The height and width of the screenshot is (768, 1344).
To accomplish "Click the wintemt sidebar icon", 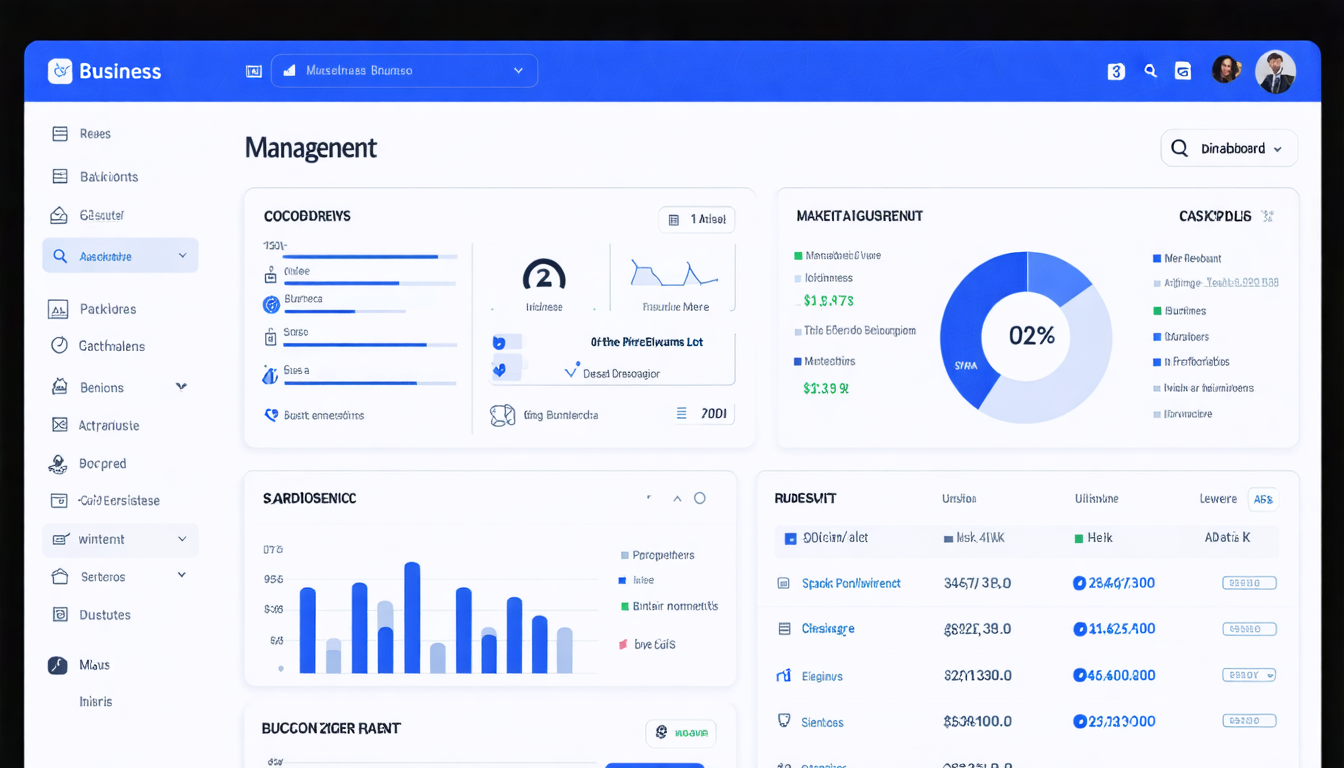I will click(60, 539).
